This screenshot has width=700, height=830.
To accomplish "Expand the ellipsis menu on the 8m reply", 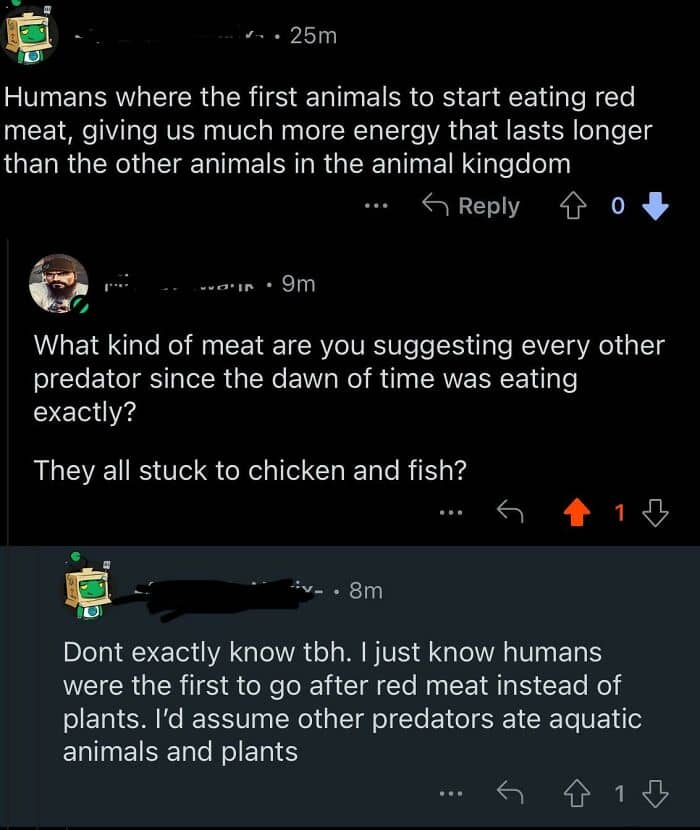I will [x=450, y=795].
